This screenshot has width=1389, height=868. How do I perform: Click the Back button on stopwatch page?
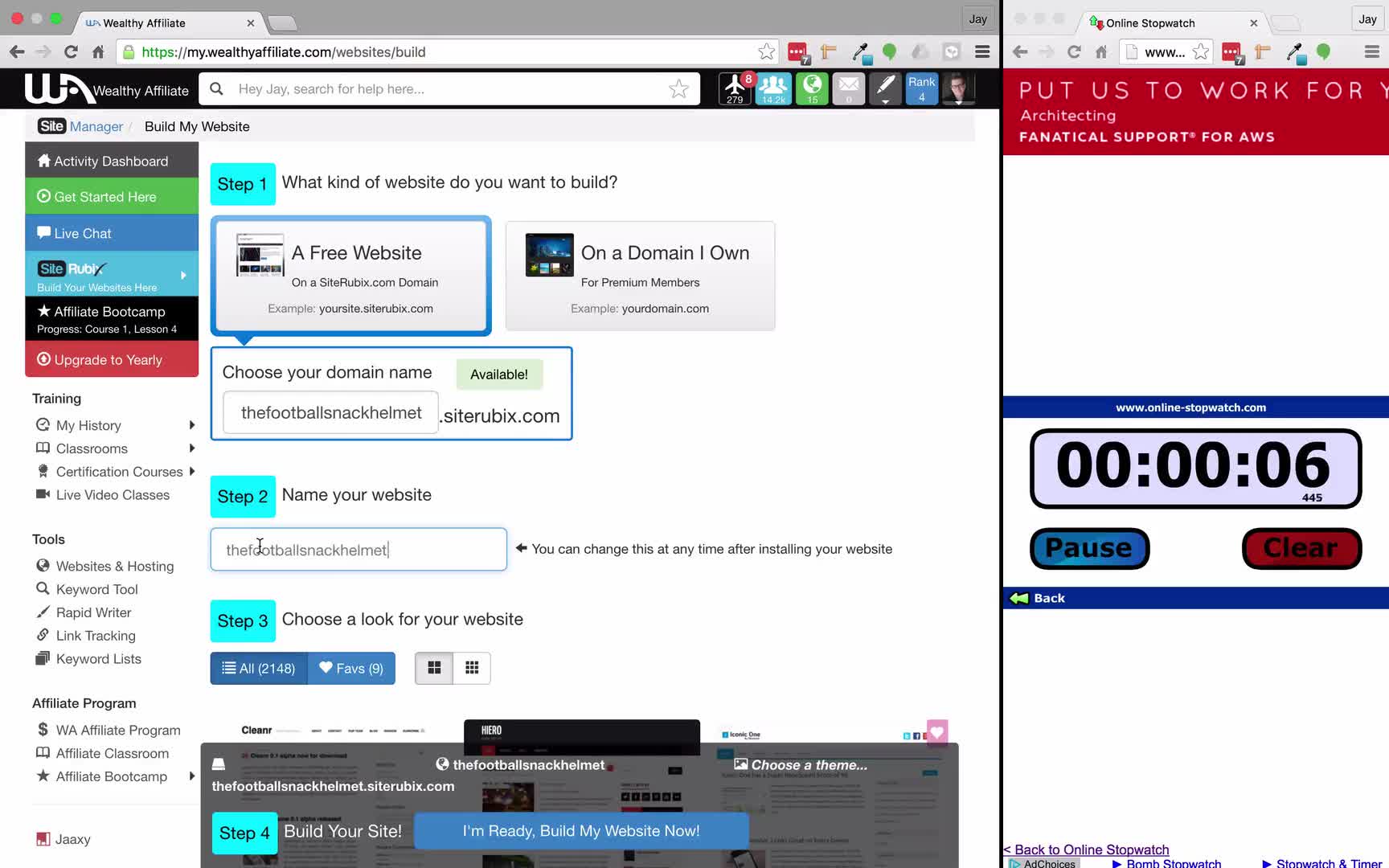(x=1038, y=598)
